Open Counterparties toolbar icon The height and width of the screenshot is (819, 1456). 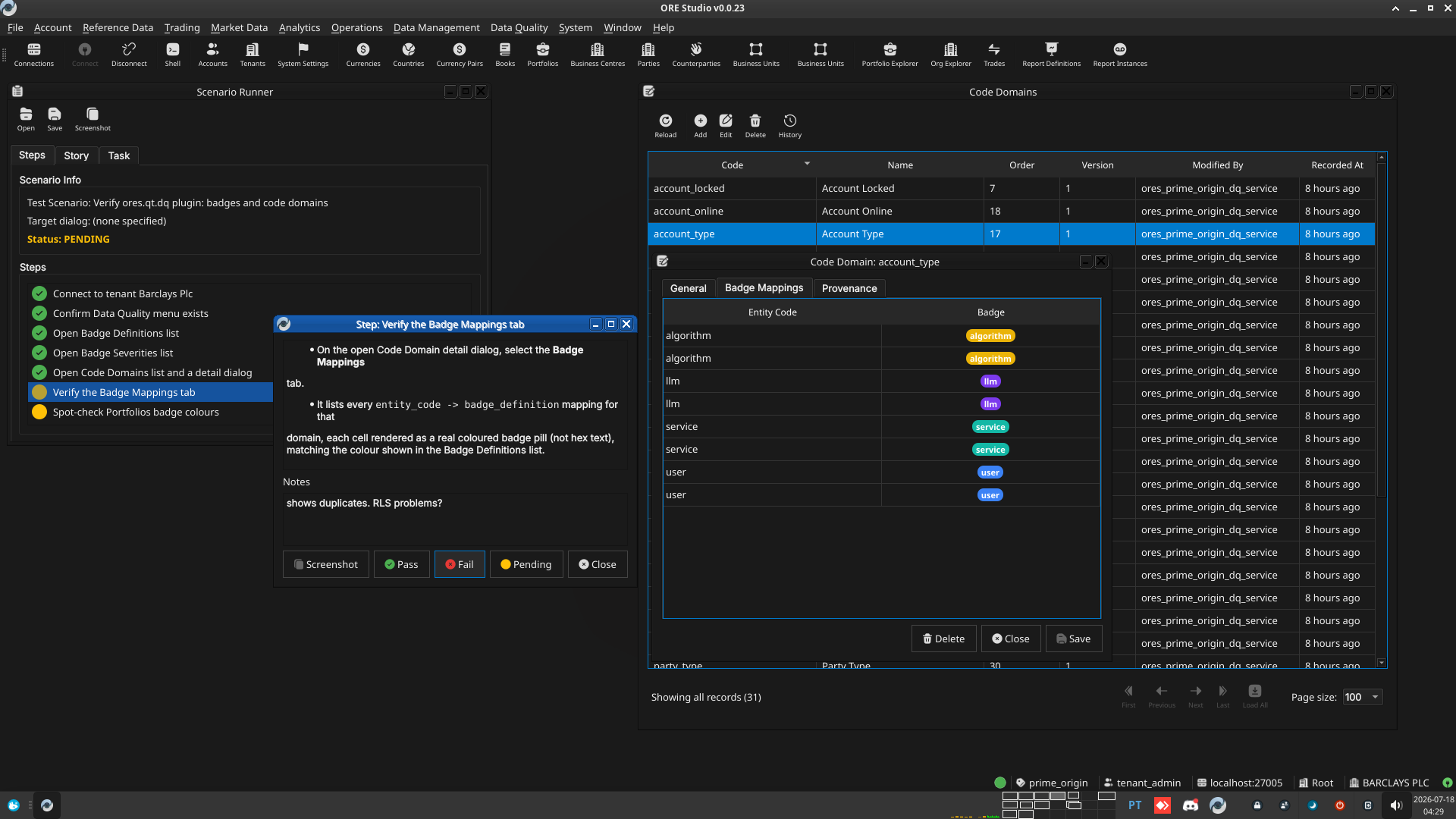[696, 55]
